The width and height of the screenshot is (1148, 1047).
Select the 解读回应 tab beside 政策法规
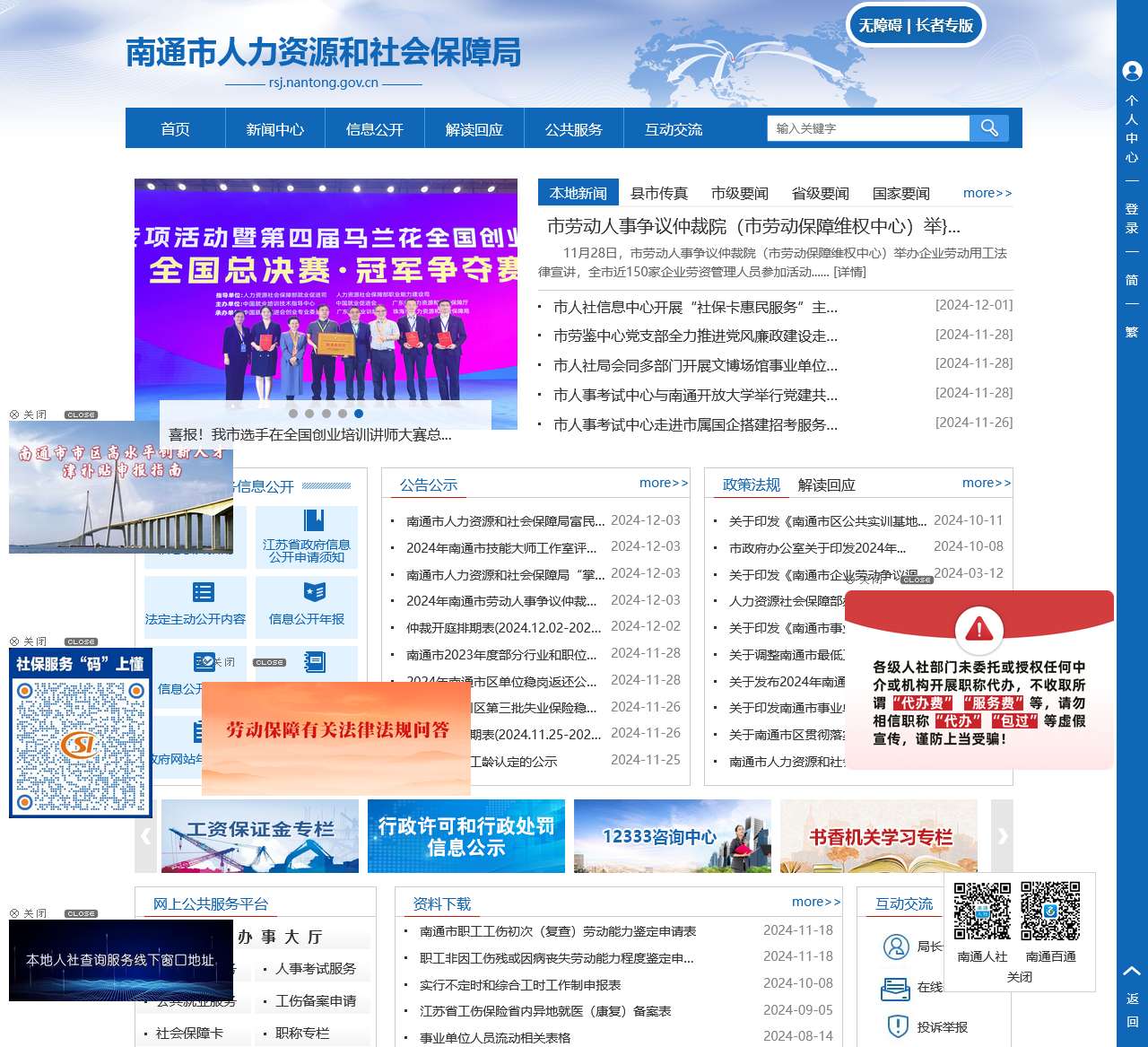click(x=827, y=484)
